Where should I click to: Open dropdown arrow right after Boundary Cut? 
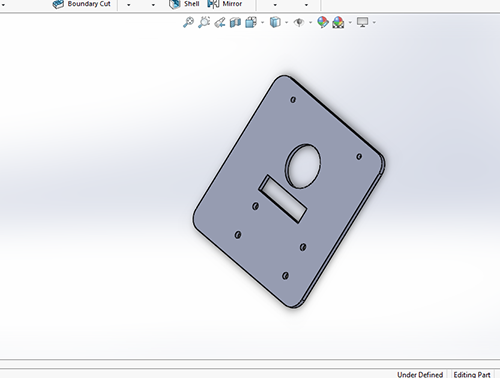129,5
